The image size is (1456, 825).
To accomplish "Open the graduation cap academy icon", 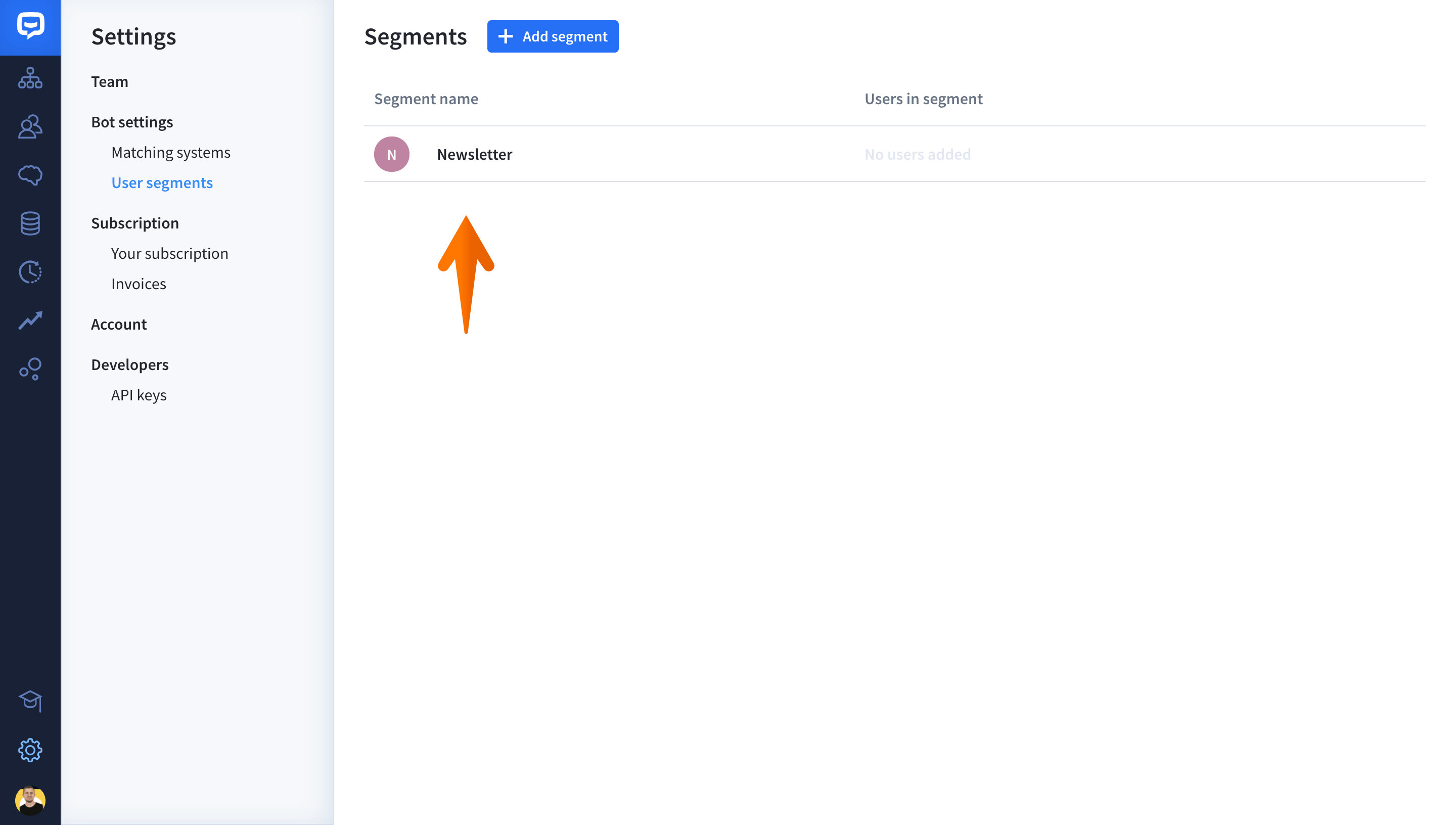I will 30,701.
